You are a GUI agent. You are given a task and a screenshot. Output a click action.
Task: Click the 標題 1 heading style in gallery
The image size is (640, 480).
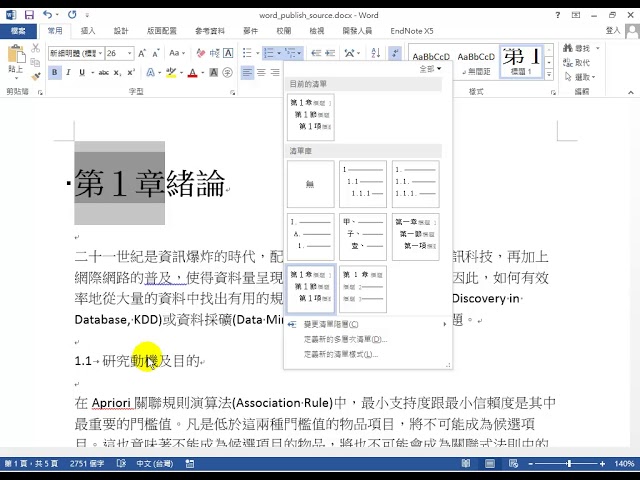pyautogui.click(x=521, y=62)
